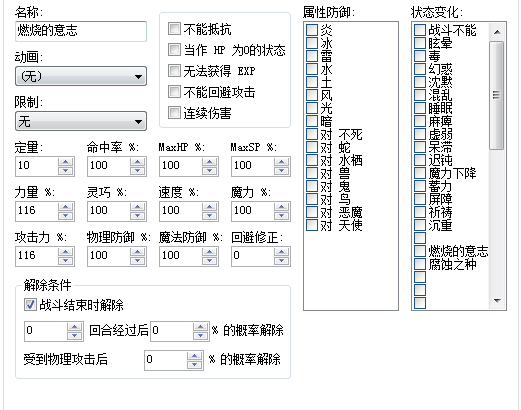Image resolution: width=521 pixels, height=410 pixels.
Task: Decrease 魔力 % with down arrow
Action: [x=281, y=215]
